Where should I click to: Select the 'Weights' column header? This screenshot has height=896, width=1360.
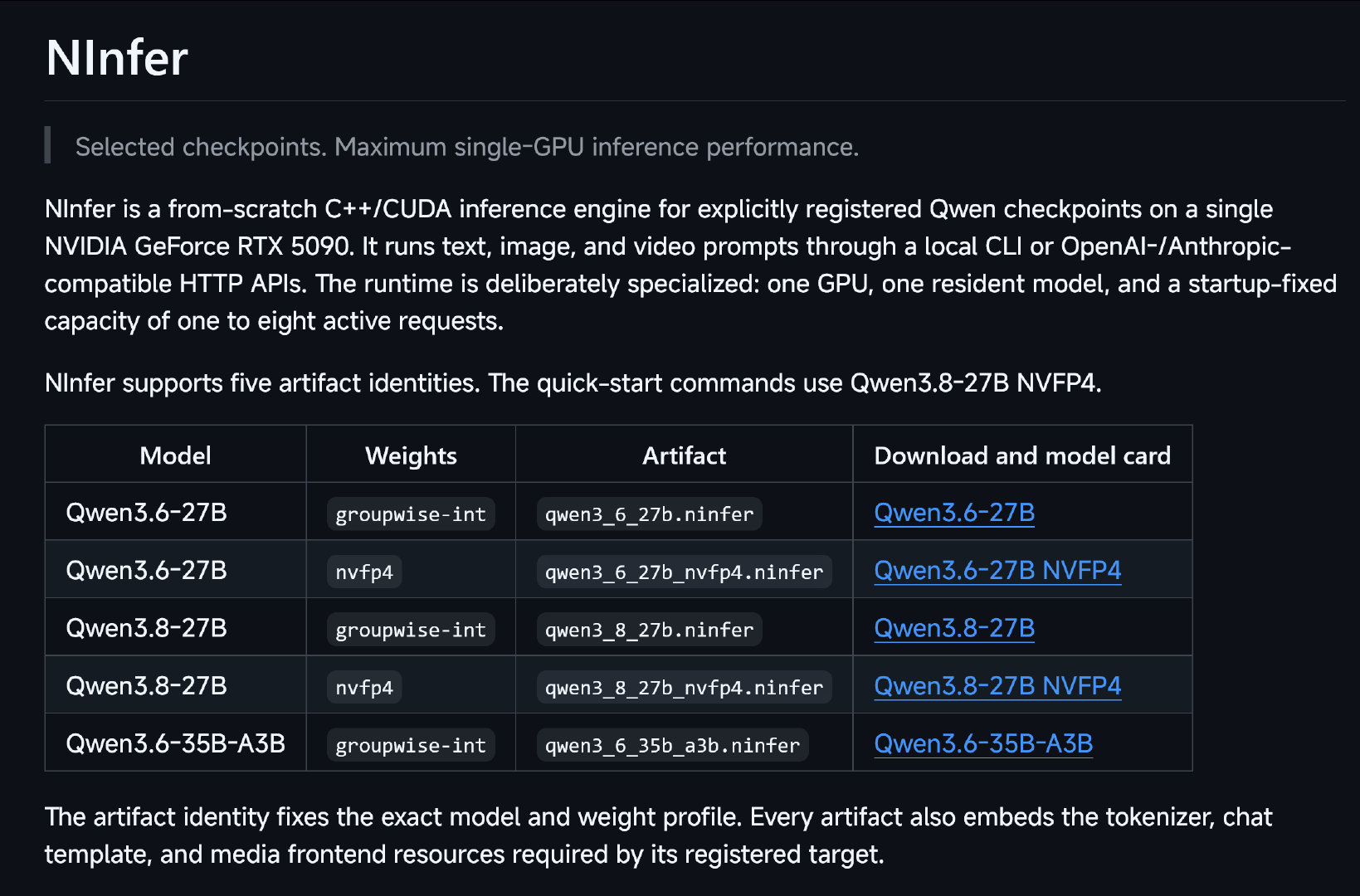[x=411, y=455]
